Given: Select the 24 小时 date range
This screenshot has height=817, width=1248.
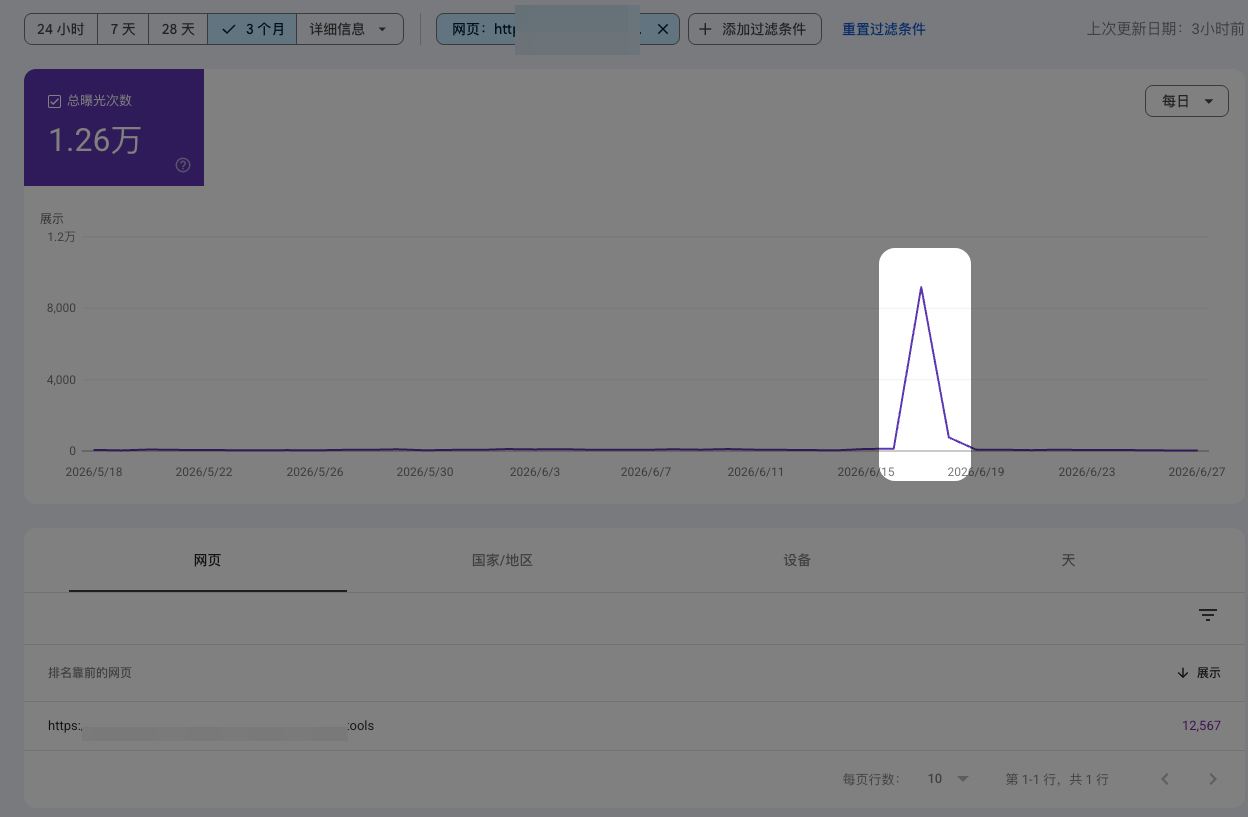Looking at the screenshot, I should tap(61, 29).
